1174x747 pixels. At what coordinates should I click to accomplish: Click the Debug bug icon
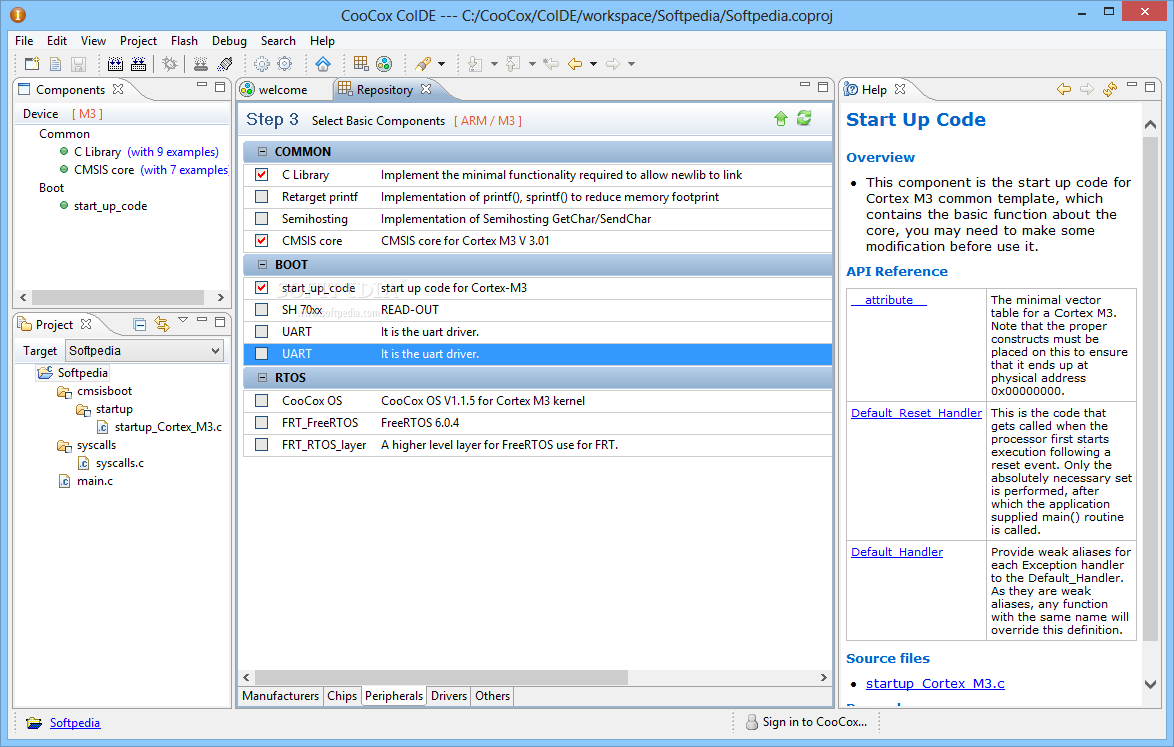tap(170, 64)
